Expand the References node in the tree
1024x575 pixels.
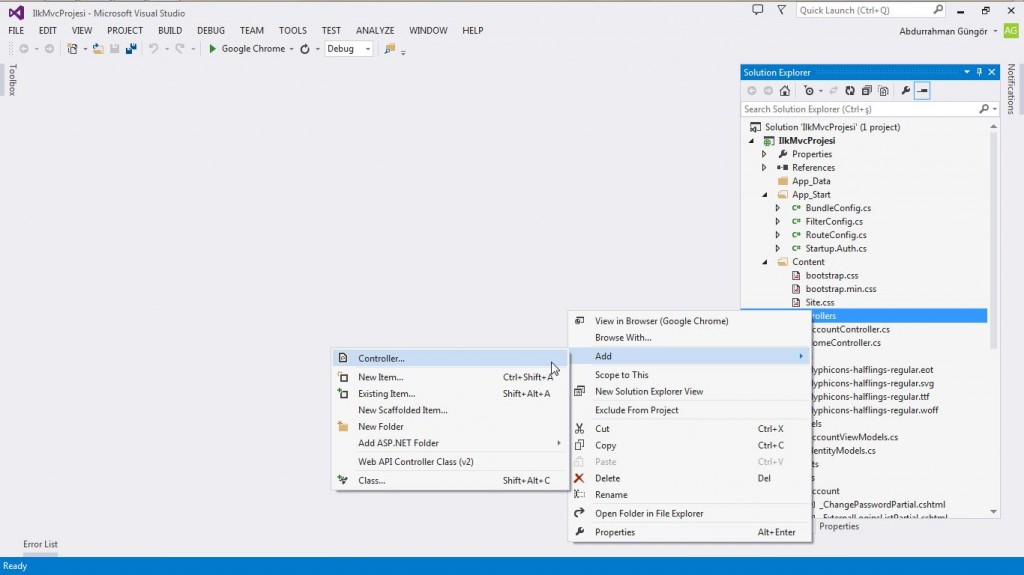pos(764,168)
